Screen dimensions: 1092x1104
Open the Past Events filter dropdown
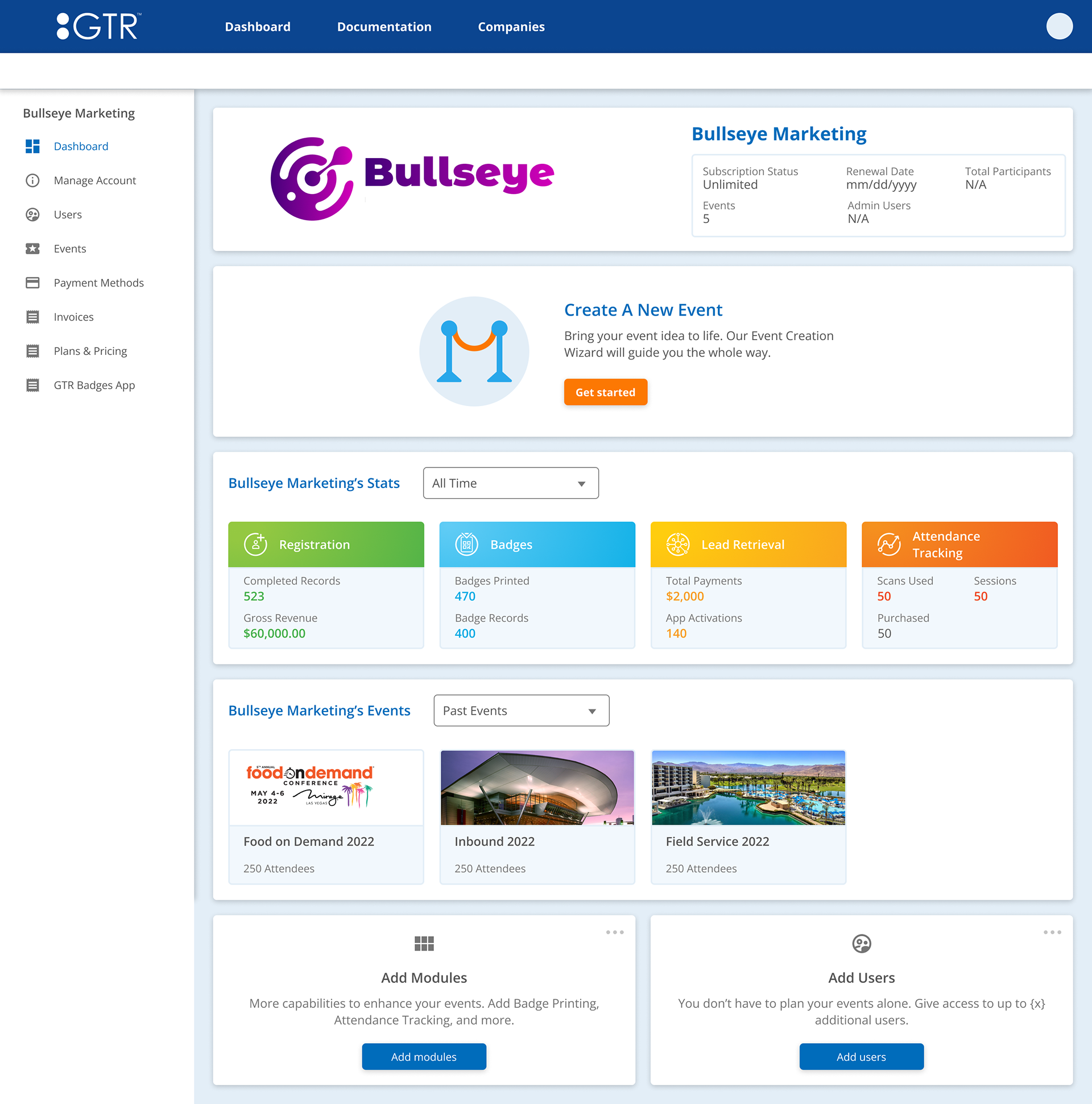[x=521, y=710]
